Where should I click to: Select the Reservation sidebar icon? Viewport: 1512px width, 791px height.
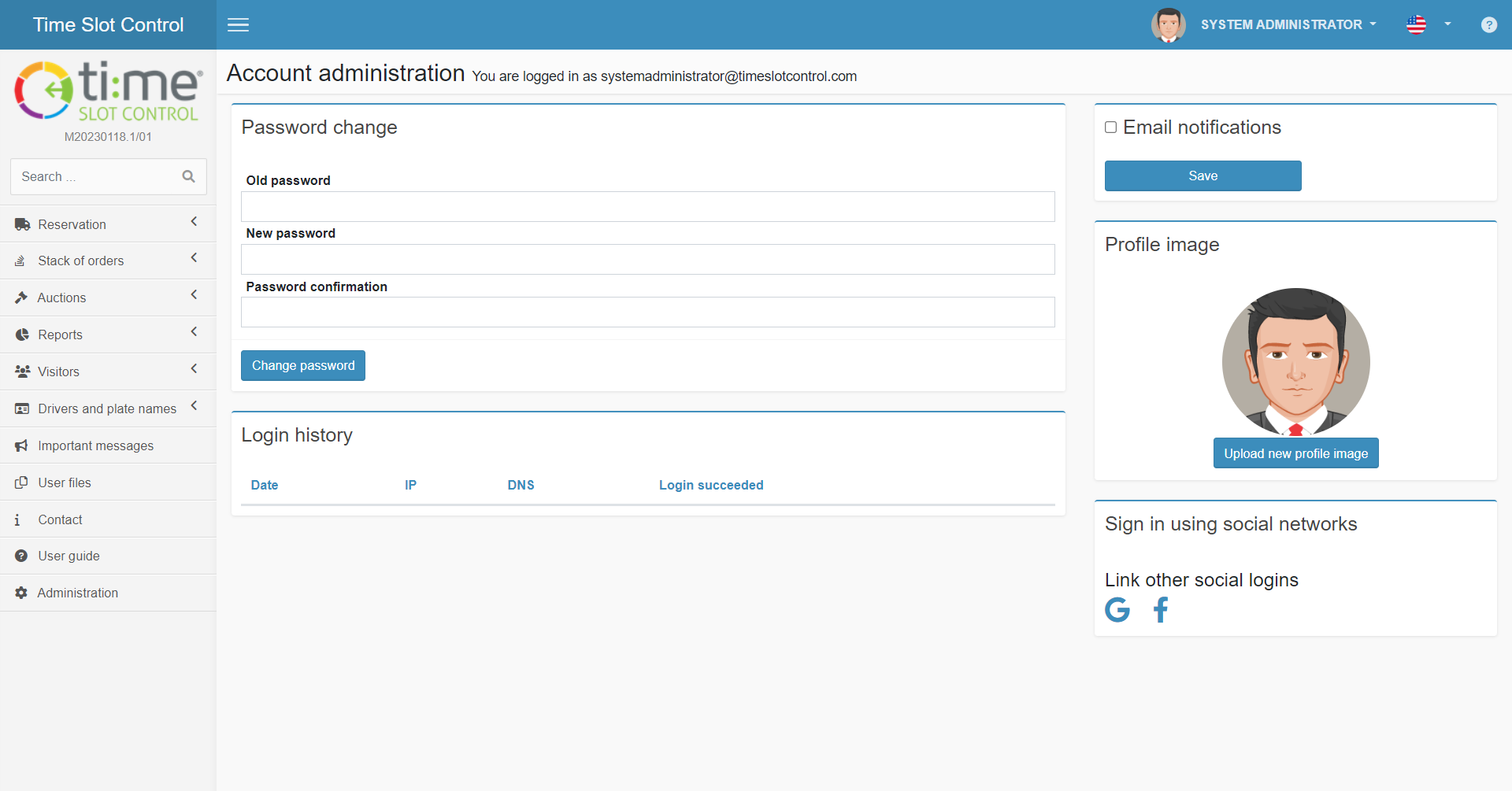tap(21, 224)
